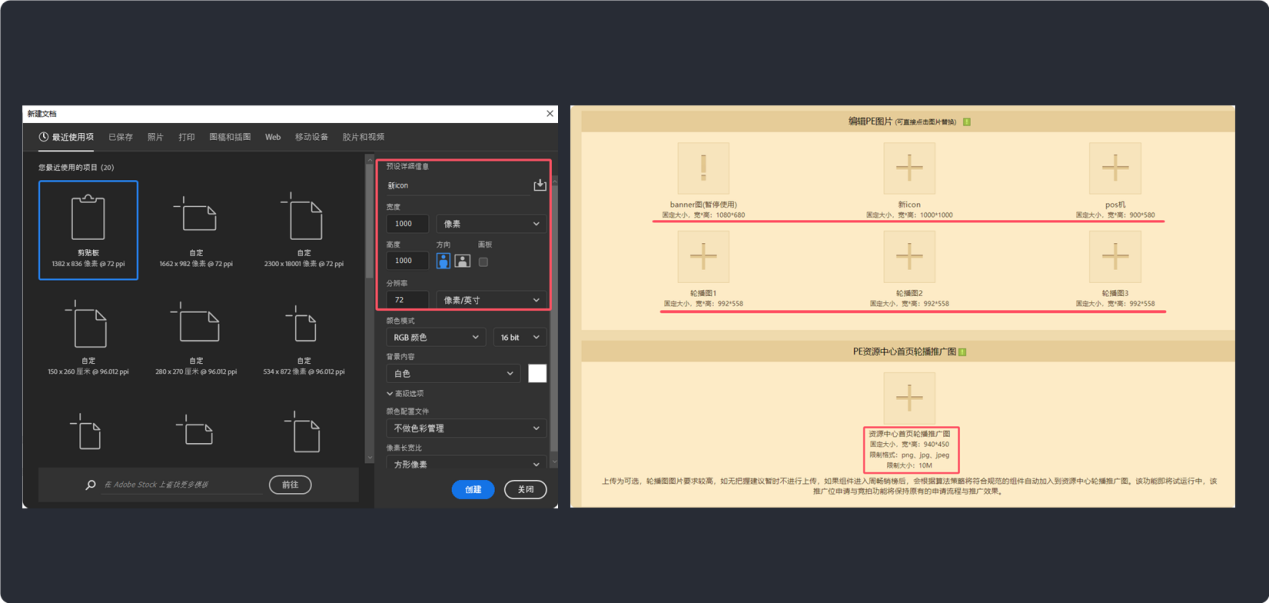This screenshot has width=1269, height=603.
Task: Open the RGB 颜色 color mode dropdown
Action: click(x=436, y=338)
